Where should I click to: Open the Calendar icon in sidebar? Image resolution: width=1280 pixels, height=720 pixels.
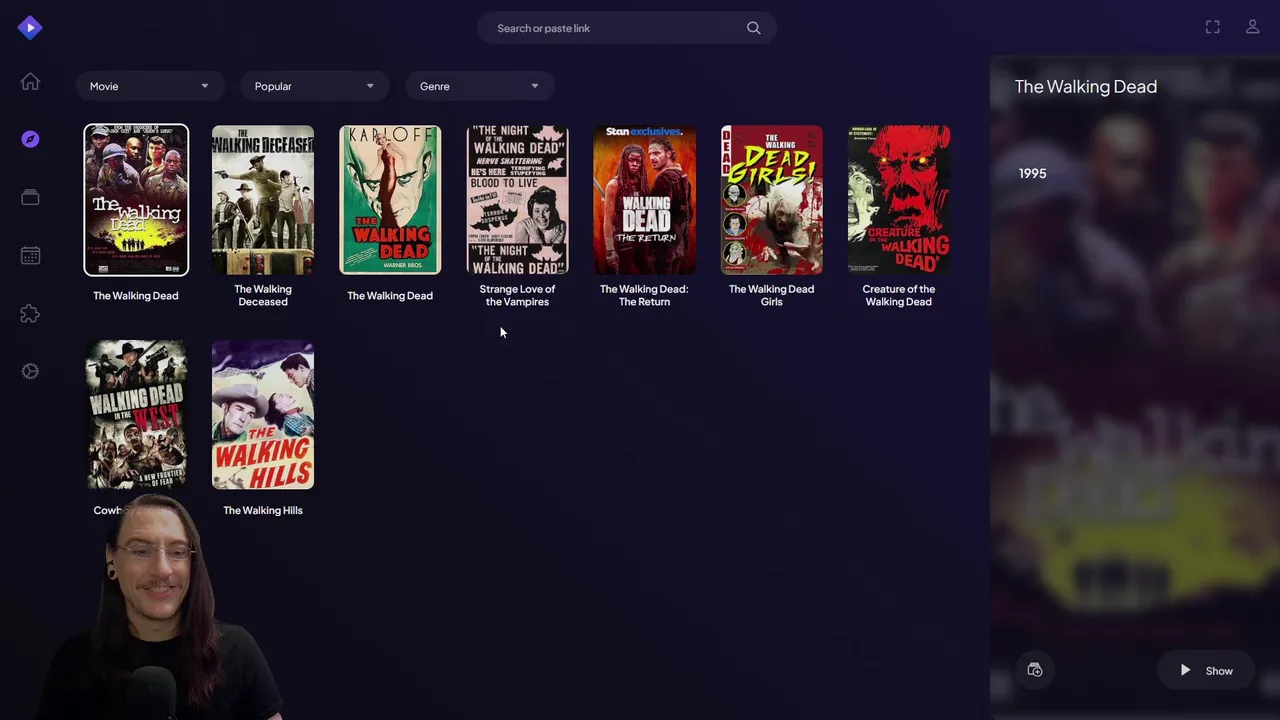[30, 255]
